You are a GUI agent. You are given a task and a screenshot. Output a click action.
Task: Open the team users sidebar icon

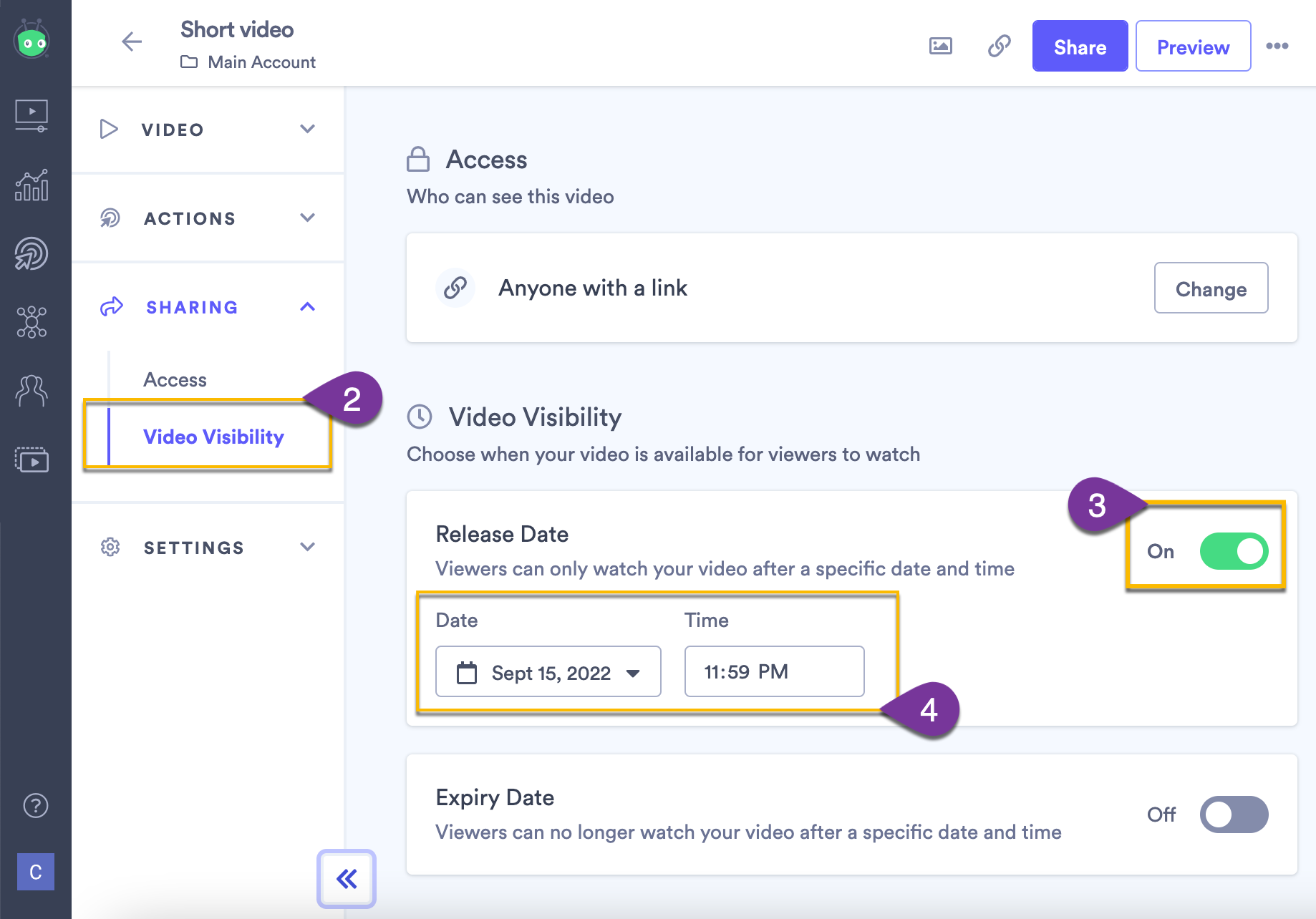(32, 391)
